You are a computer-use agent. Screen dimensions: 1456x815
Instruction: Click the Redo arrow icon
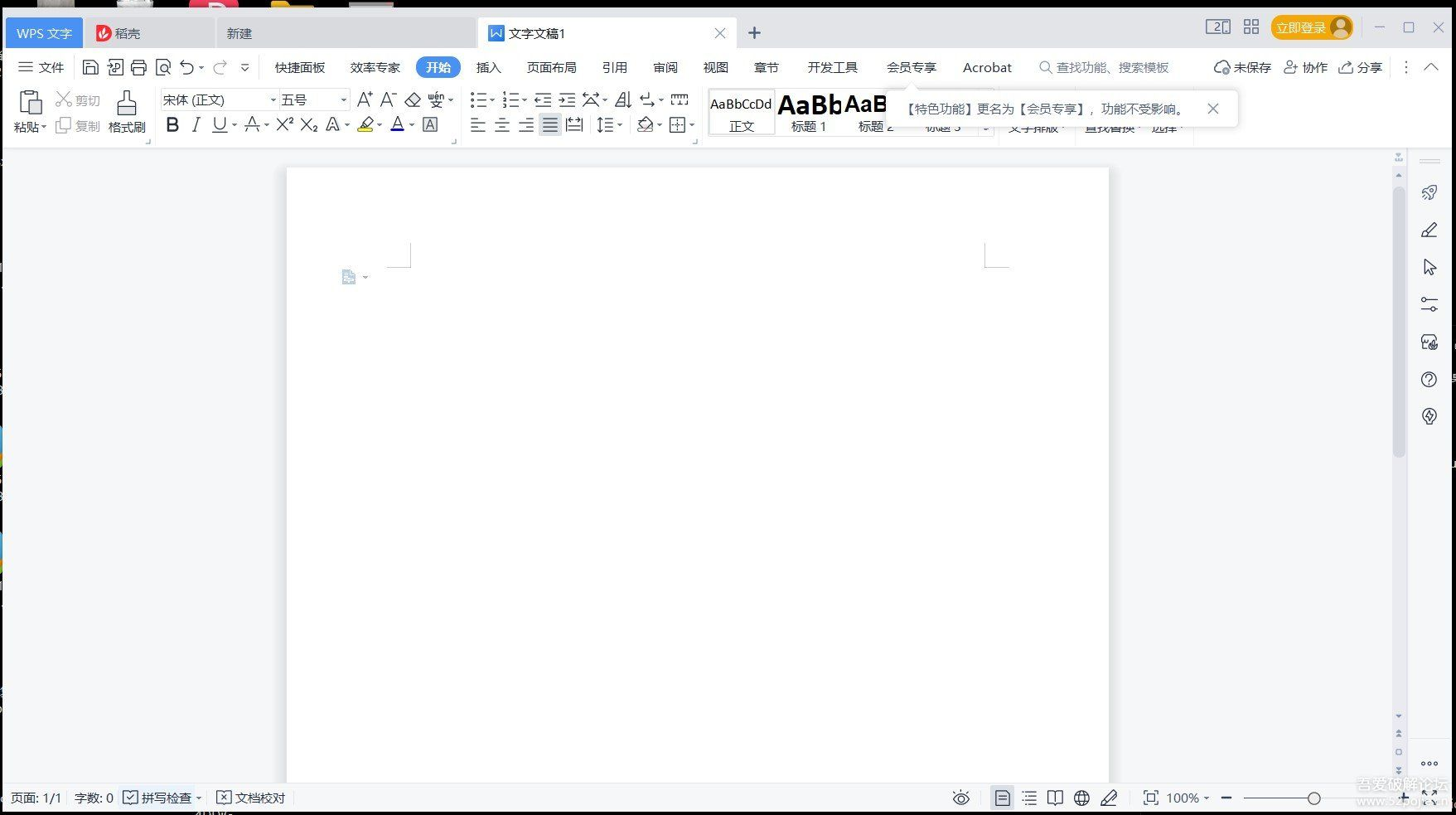(220, 67)
